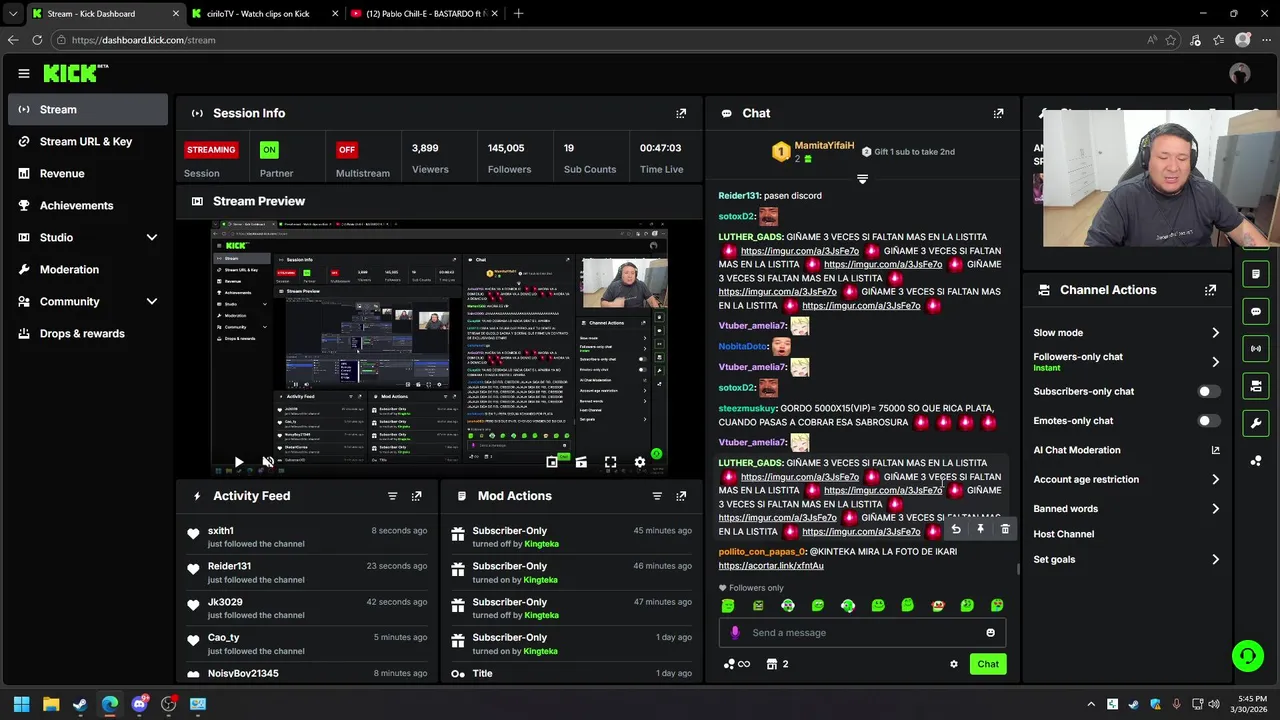The width and height of the screenshot is (1280, 720).
Task: Click Host Channel action
Action: pyautogui.click(x=1063, y=534)
